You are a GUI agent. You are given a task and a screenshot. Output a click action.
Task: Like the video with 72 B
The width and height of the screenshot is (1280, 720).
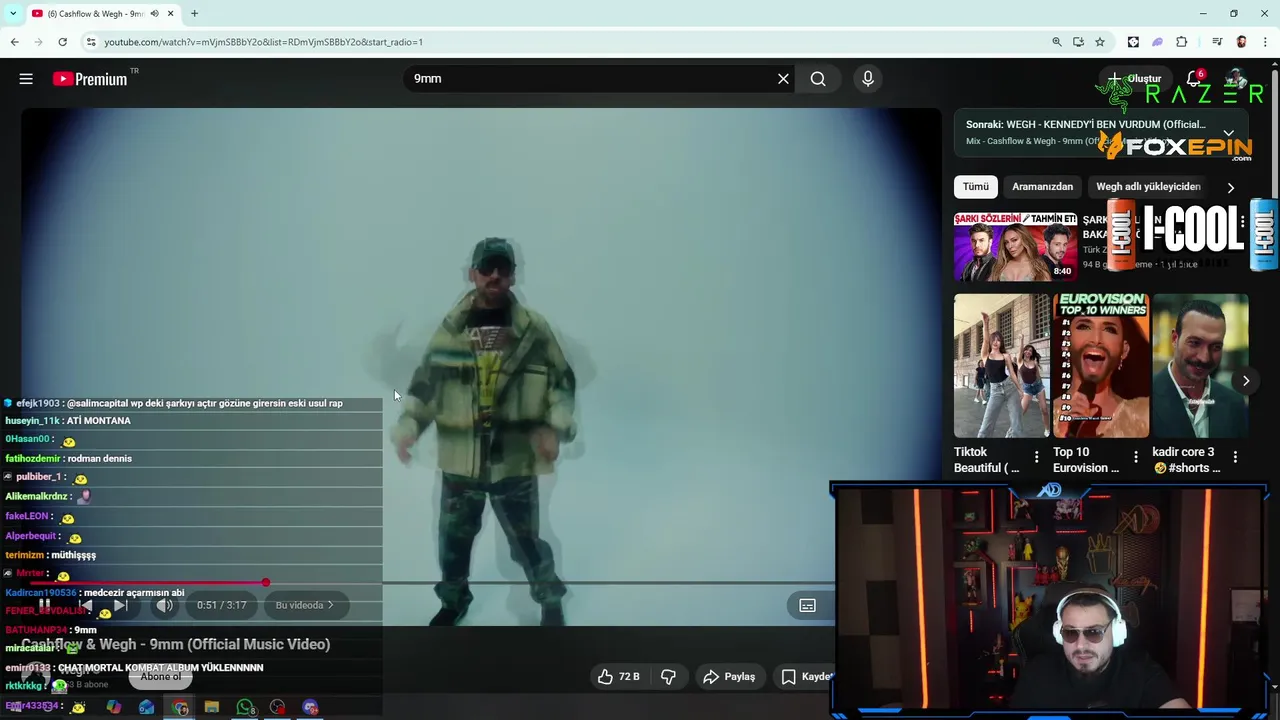[x=618, y=677]
